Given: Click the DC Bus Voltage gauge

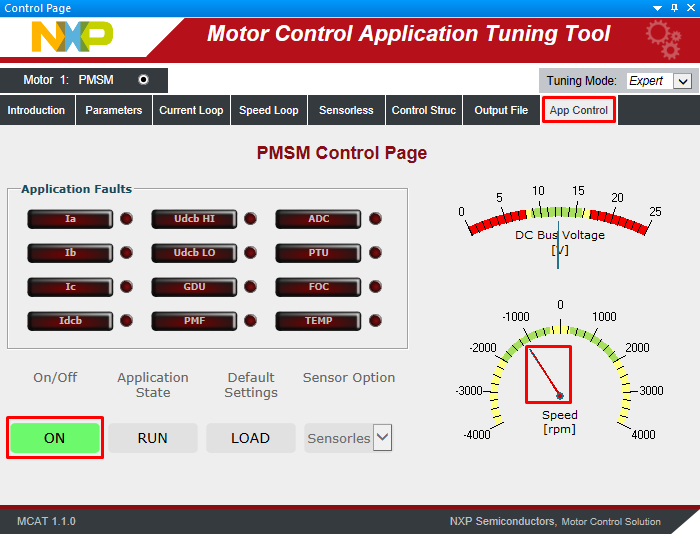Looking at the screenshot, I should coord(559,225).
